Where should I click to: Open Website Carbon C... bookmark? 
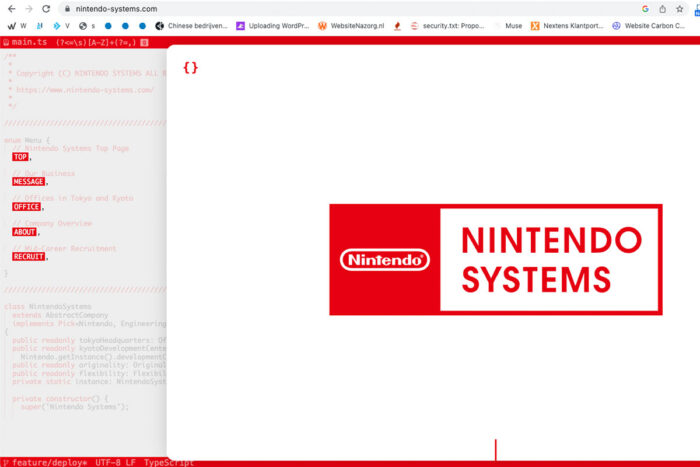[x=648, y=26]
